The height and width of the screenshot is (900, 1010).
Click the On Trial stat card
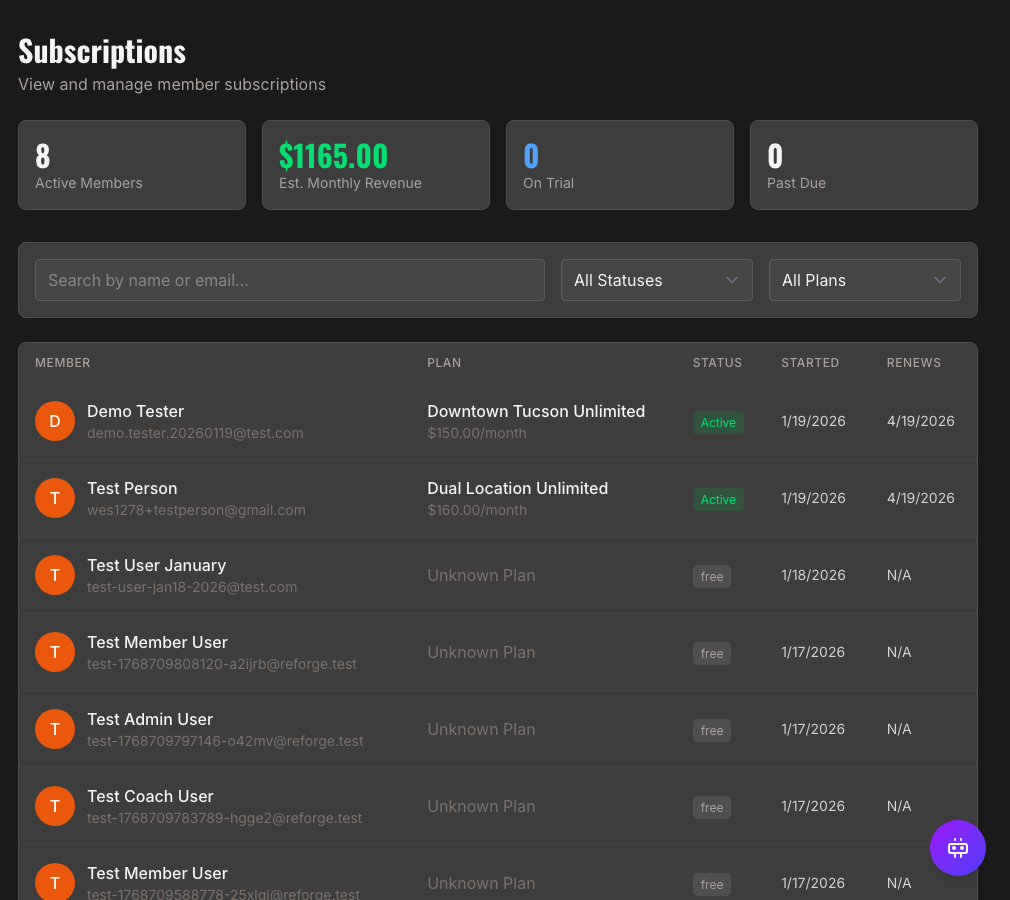pyautogui.click(x=620, y=165)
